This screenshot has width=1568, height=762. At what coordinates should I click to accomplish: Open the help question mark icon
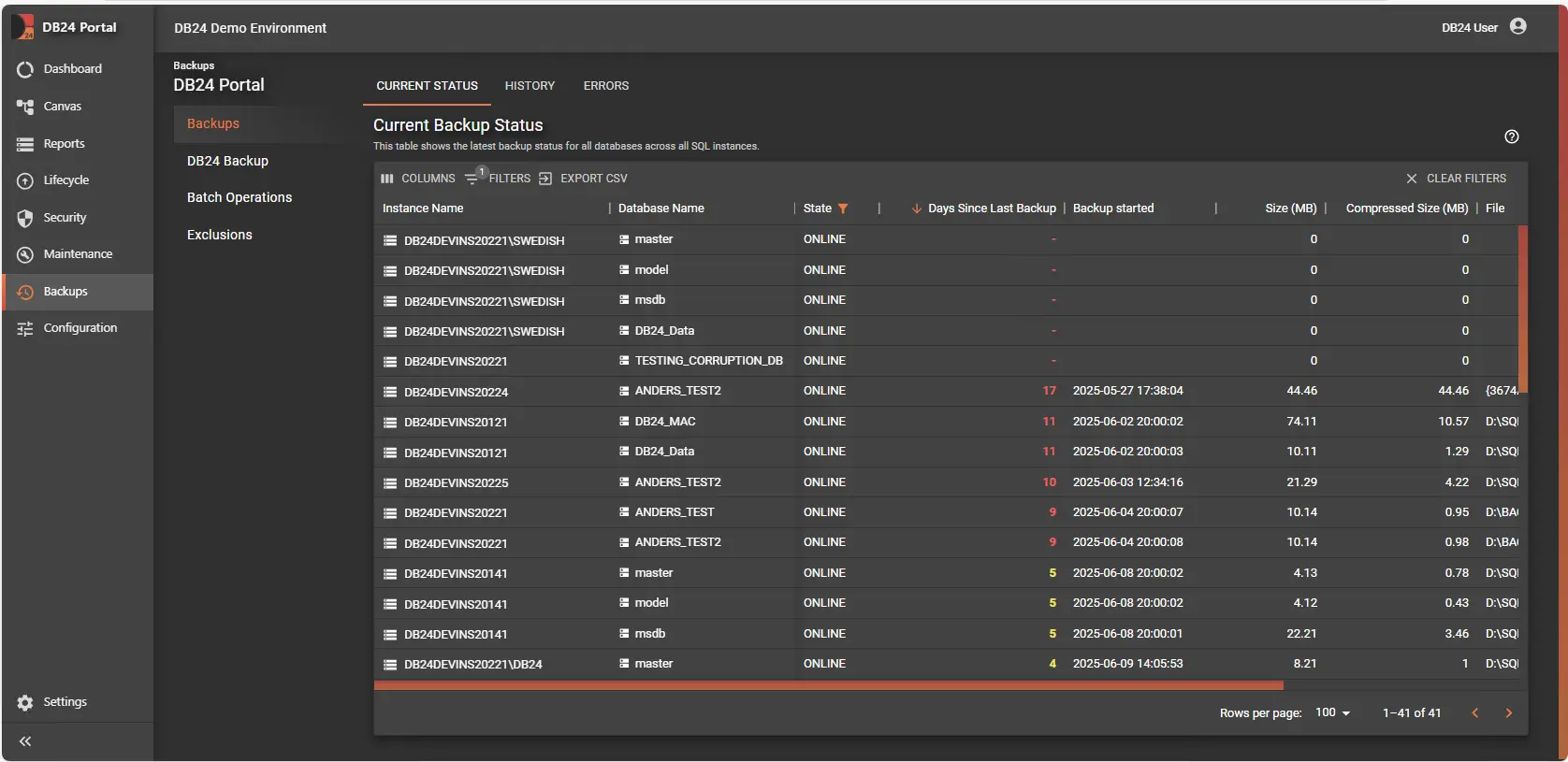[1511, 137]
